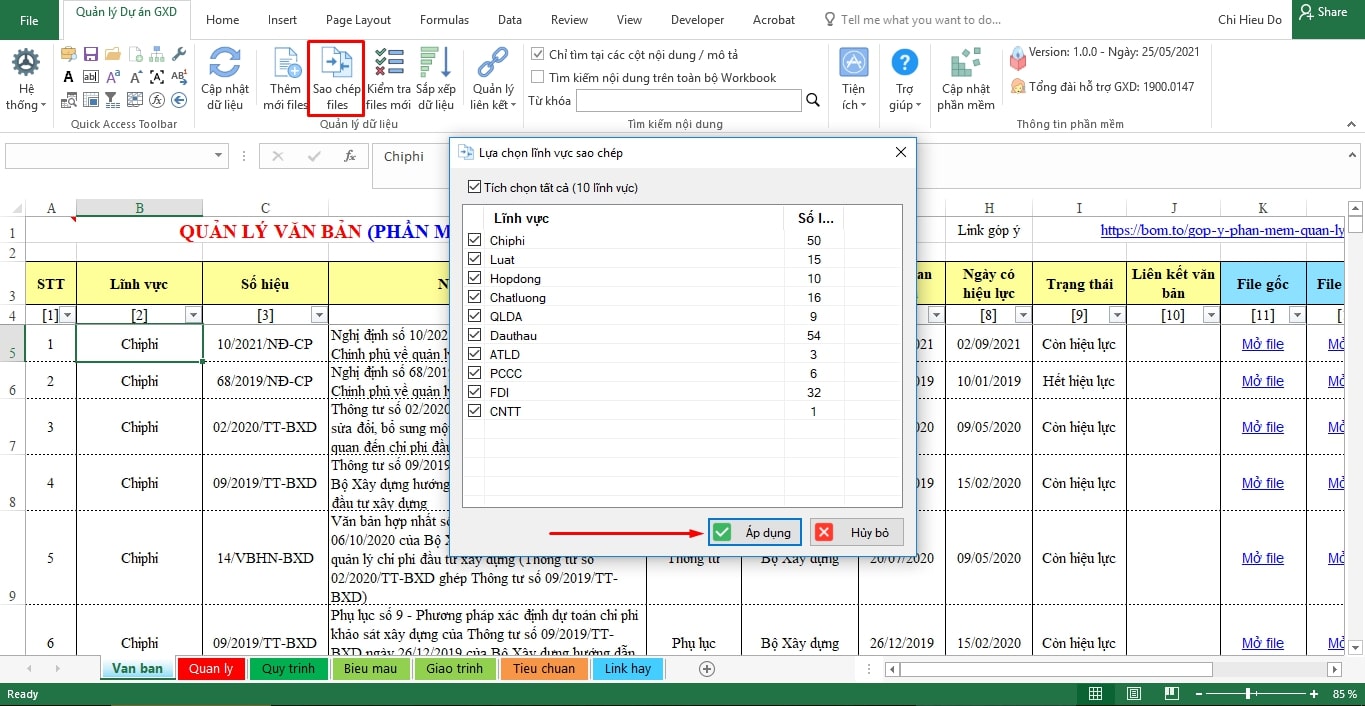Open filter dropdown for Lĩnh vực column
Viewport: 1365px width, 706px height.
(x=192, y=315)
